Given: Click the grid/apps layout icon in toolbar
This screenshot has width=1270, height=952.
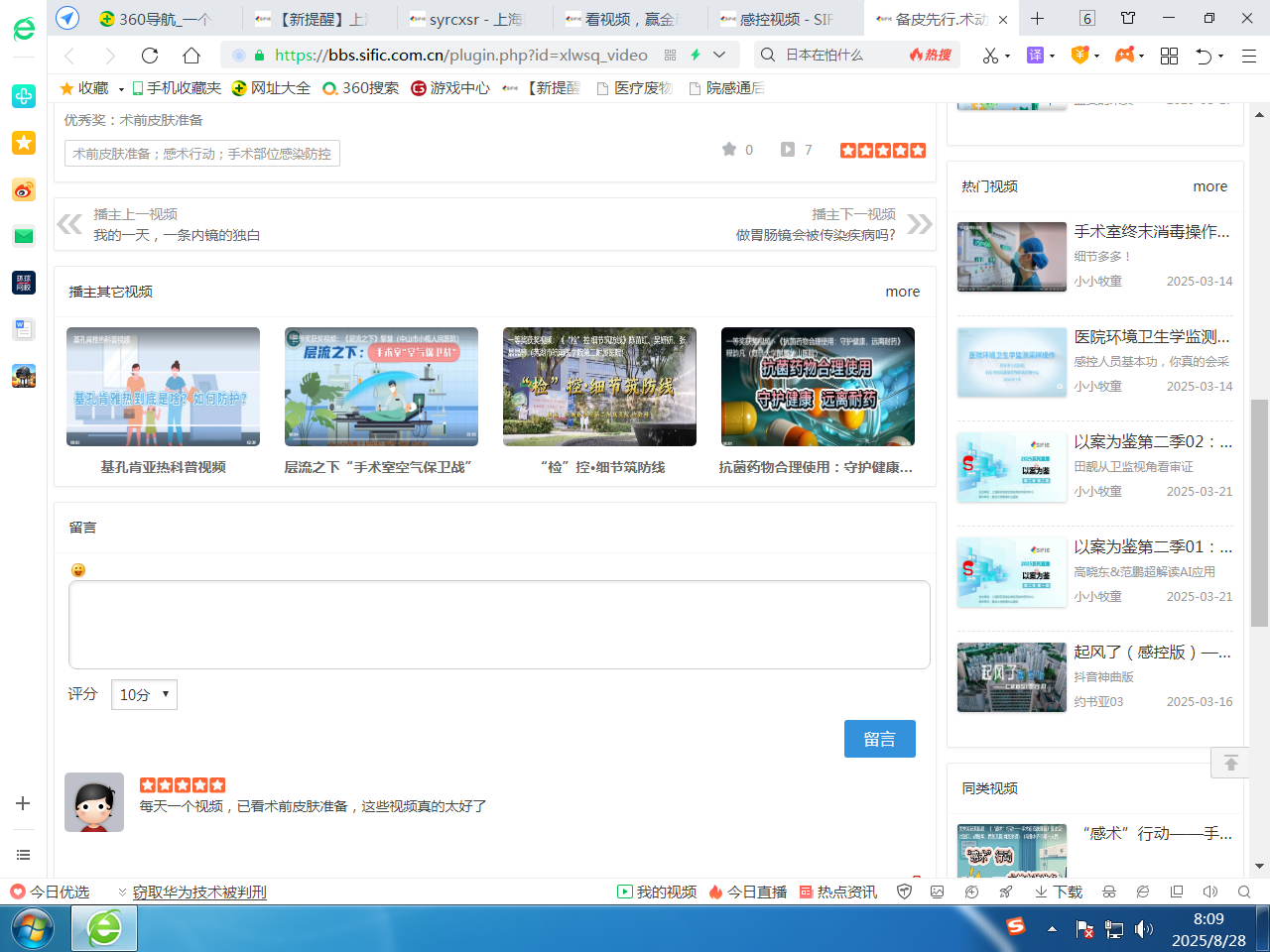Looking at the screenshot, I should point(1169,57).
